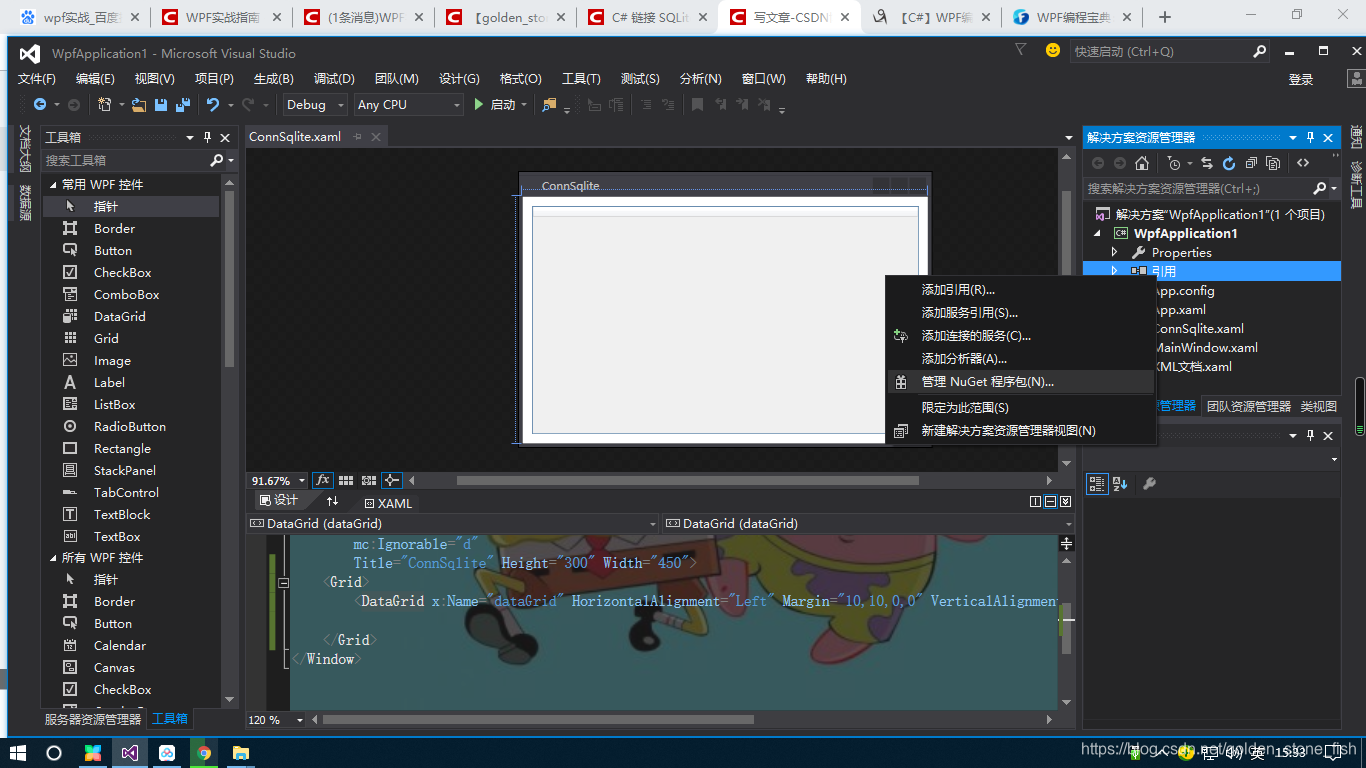Collapse the XAML pane
Image resolution: width=1366 pixels, height=768 pixels.
(x=1065, y=501)
